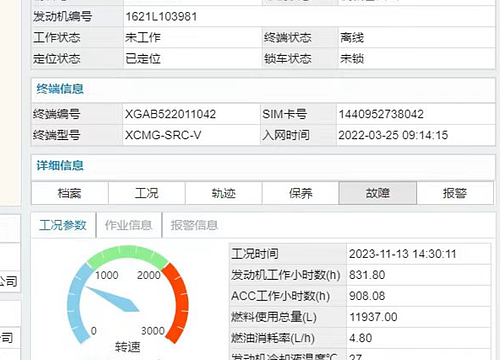500x360 pixels.
Task: Click the 发动机工作小时数(h) label
Action: coord(286,275)
